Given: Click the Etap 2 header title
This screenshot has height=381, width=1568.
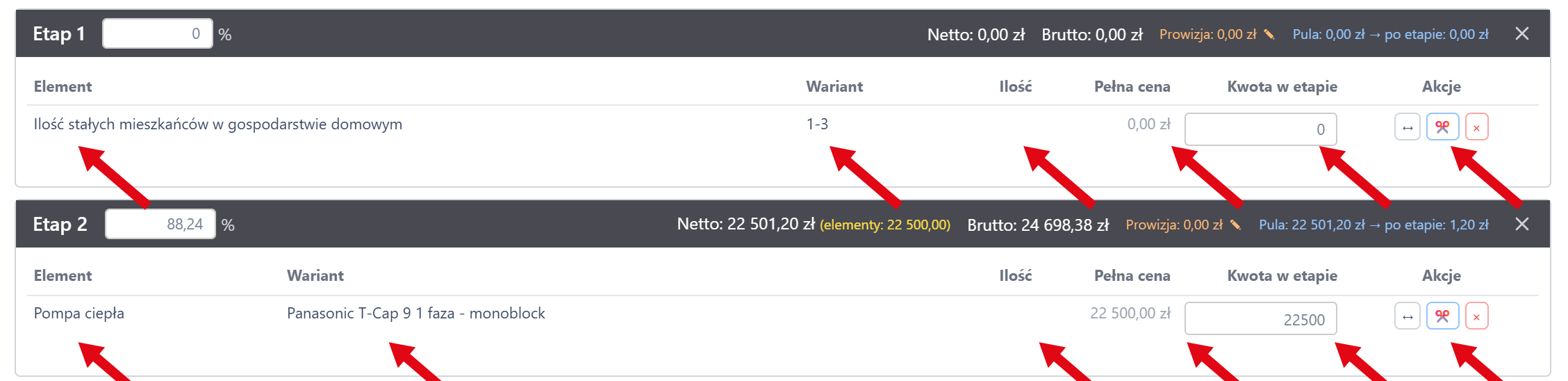Looking at the screenshot, I should (x=60, y=224).
